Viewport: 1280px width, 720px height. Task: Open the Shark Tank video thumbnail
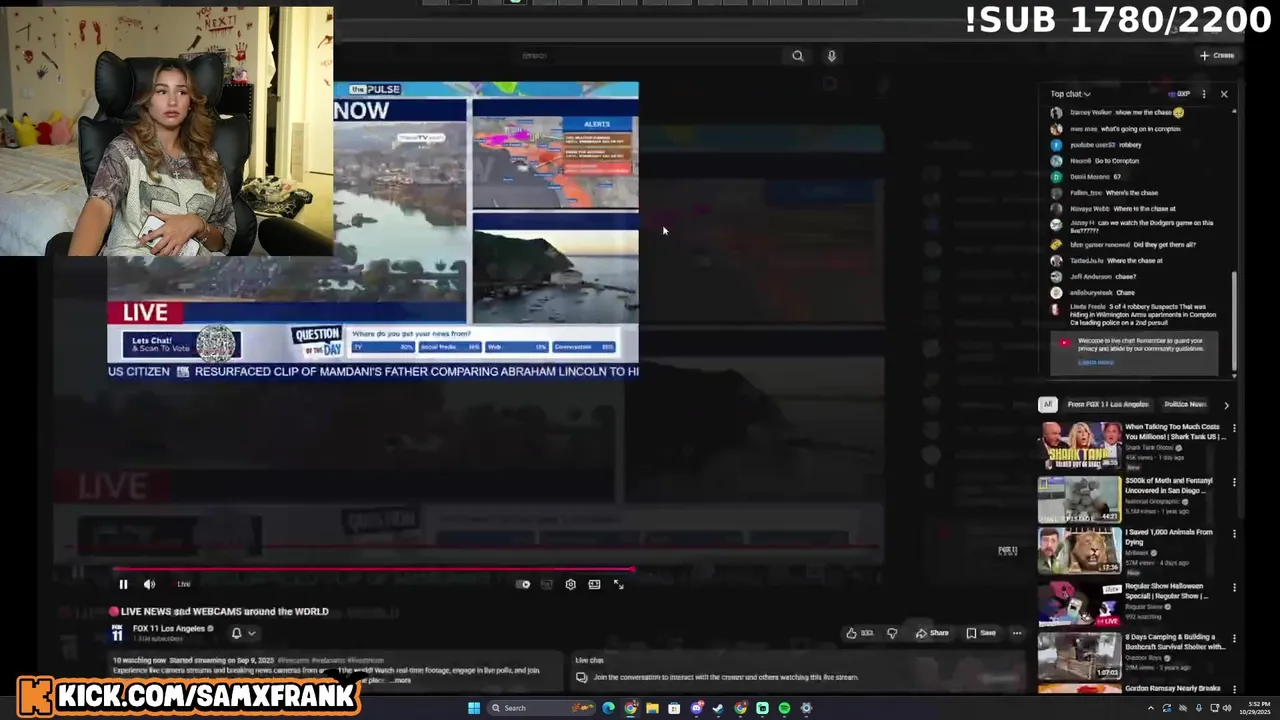[1079, 446]
